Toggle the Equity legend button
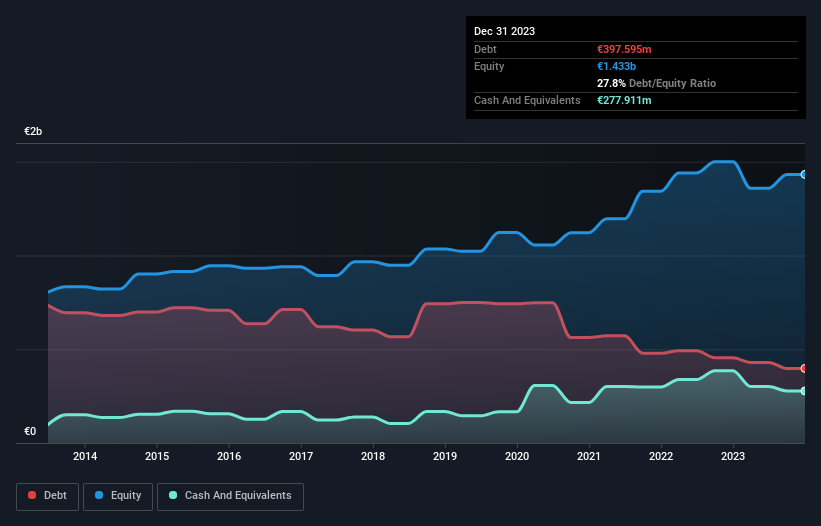821x526 pixels. (x=118, y=496)
